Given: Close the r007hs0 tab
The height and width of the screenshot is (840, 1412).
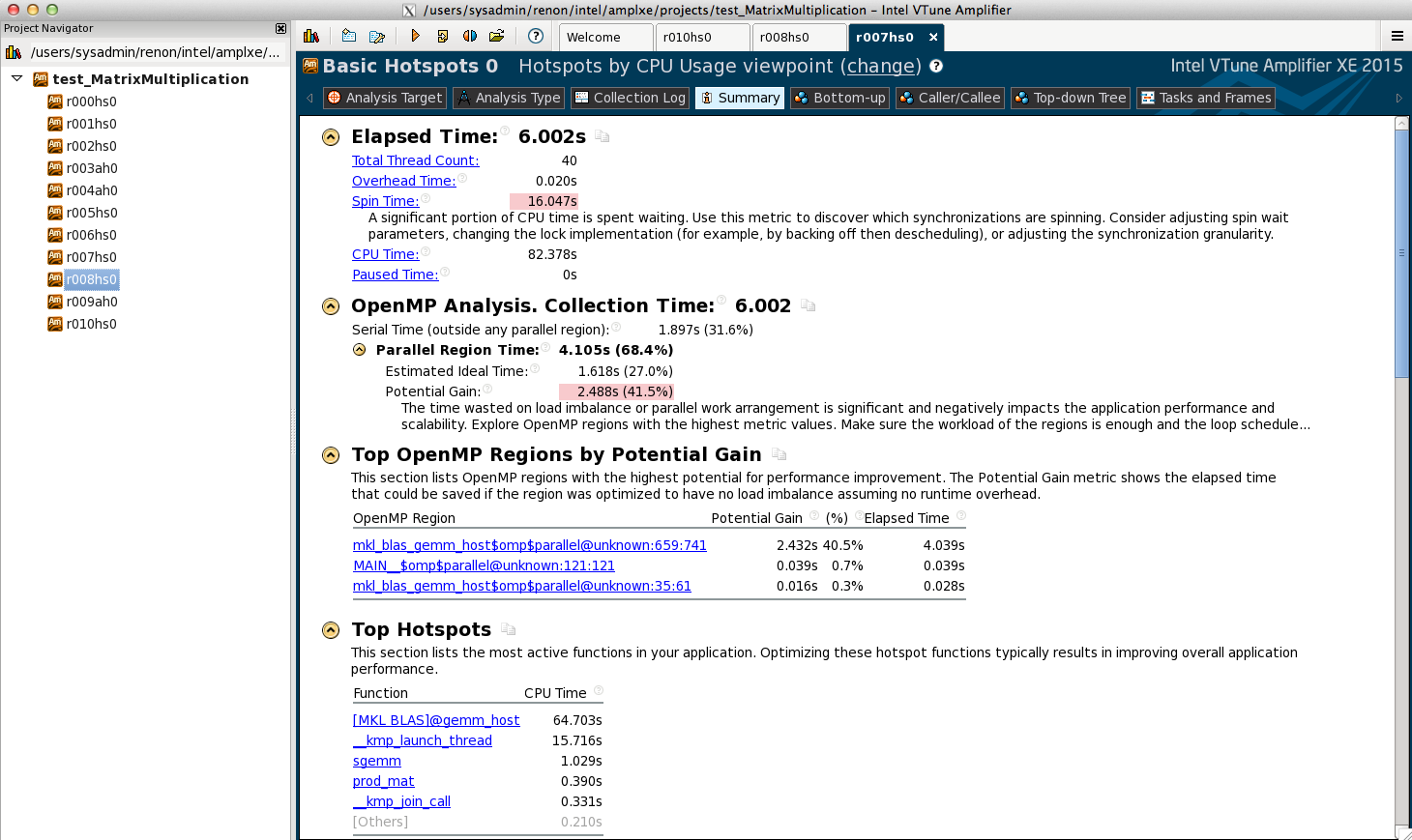Looking at the screenshot, I should [x=933, y=37].
